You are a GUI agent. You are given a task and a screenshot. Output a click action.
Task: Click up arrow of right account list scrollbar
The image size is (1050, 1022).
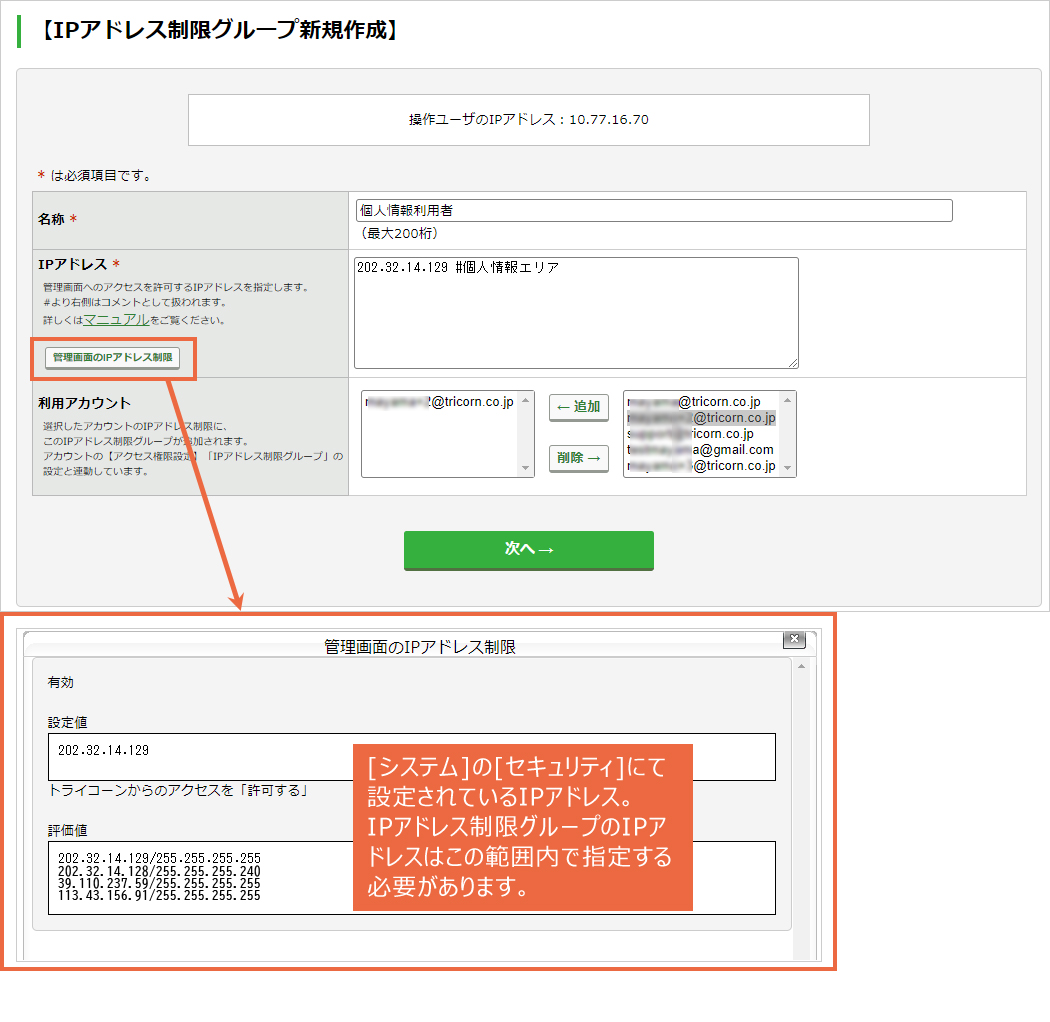point(788,400)
